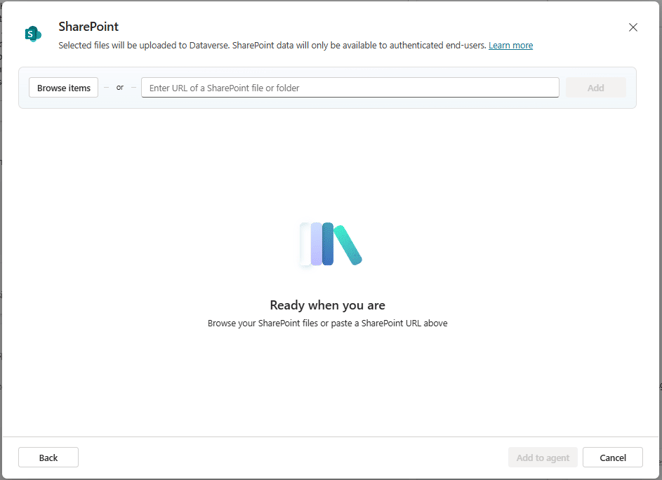The height and width of the screenshot is (480, 662).
Task: Click the SharePoint dialog title text
Action: click(x=88, y=27)
